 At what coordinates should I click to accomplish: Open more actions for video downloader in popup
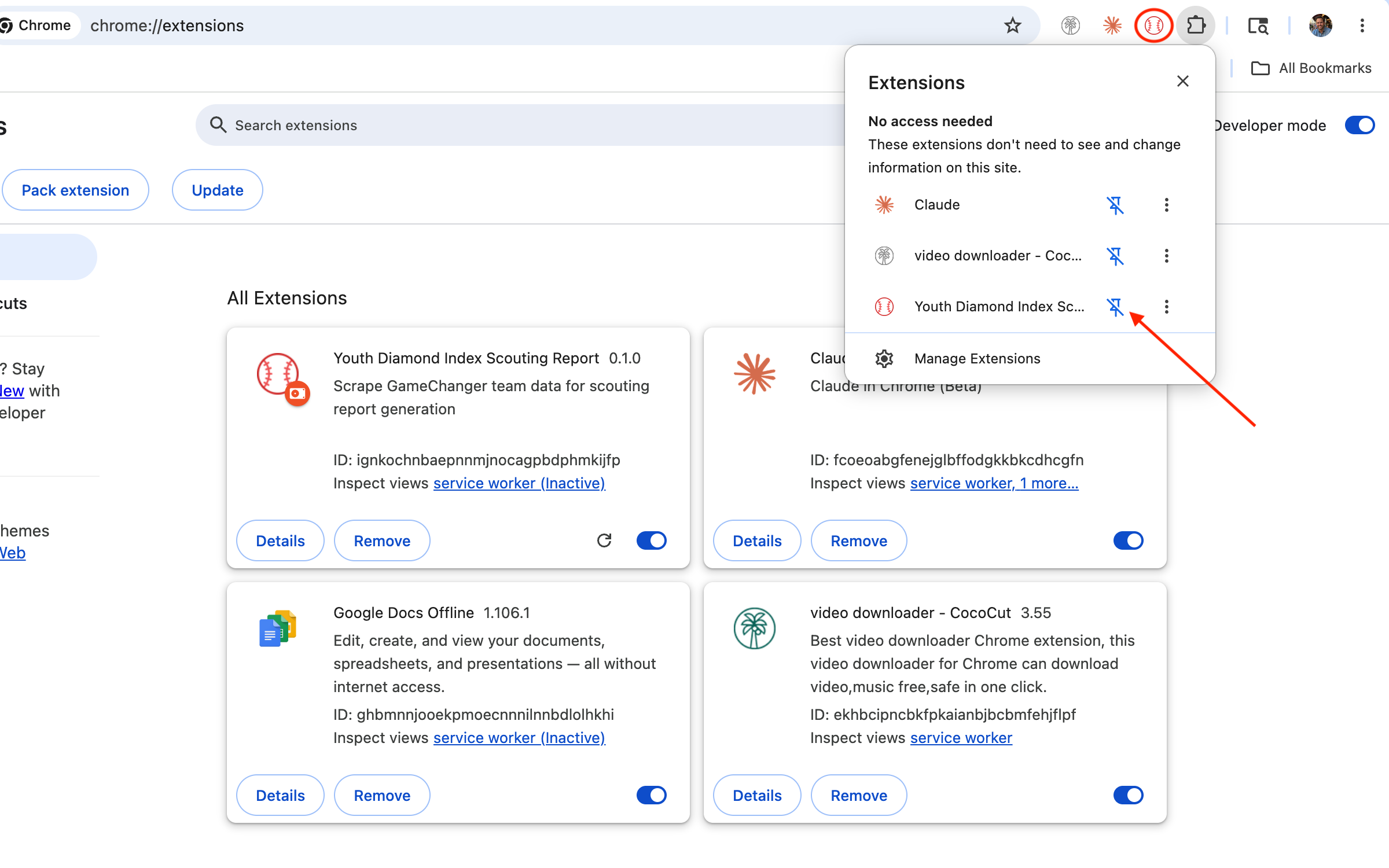tap(1166, 256)
